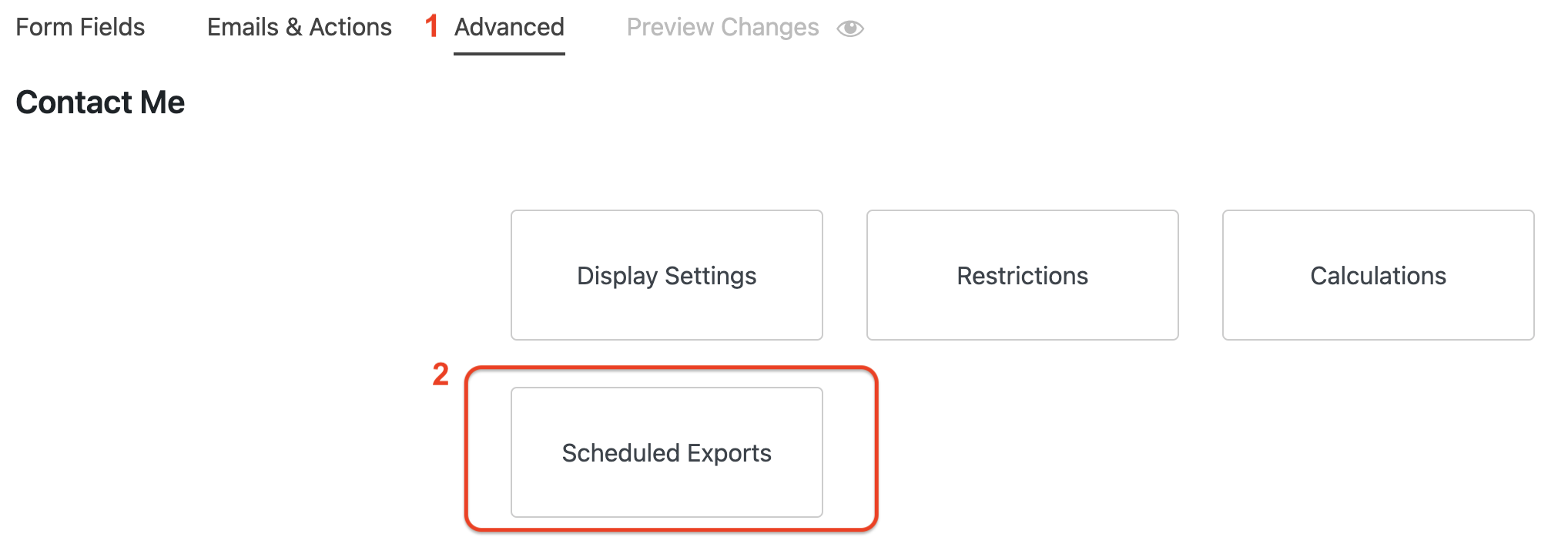Select the Advanced tab
The width and height of the screenshot is (1568, 544).
[508, 28]
